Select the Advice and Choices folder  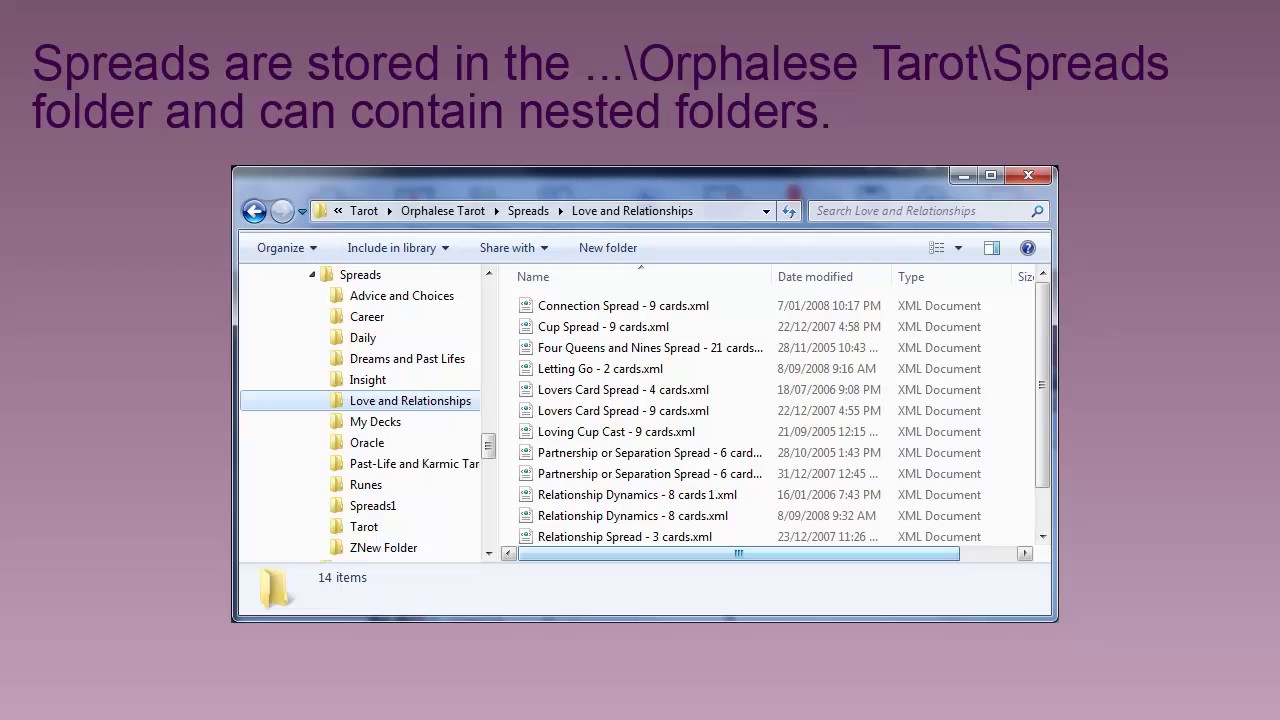point(402,296)
